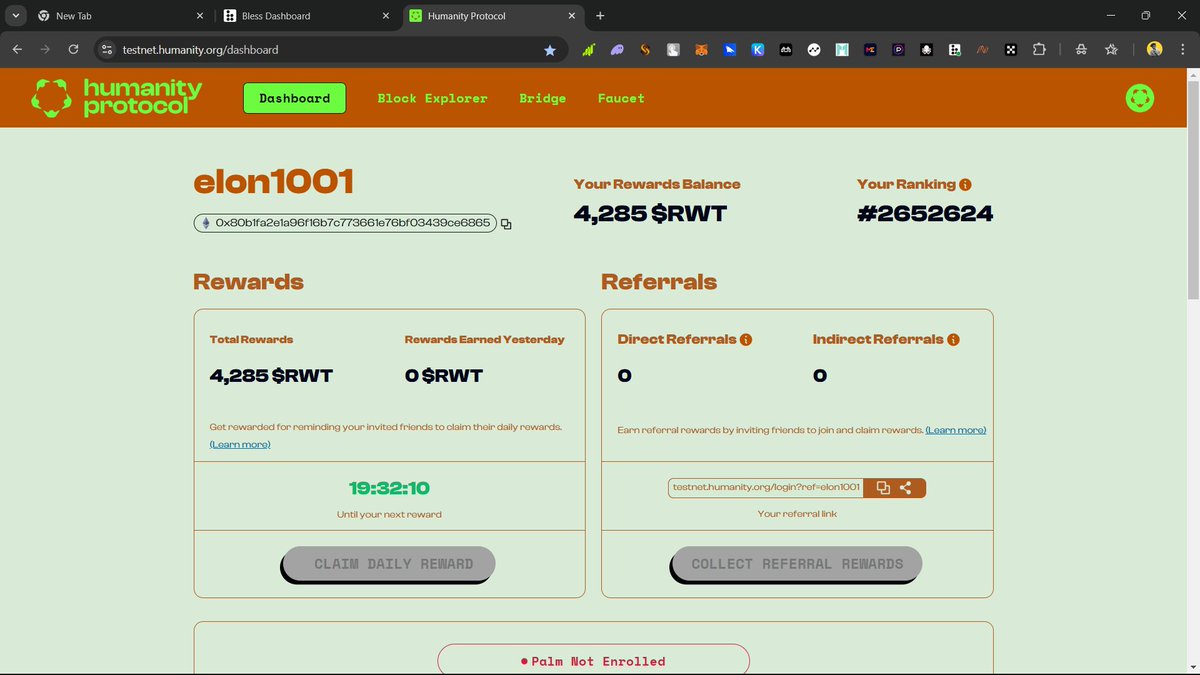This screenshot has height=675, width=1200.
Task: Click the Your Ranking info icon
Action: pos(965,185)
